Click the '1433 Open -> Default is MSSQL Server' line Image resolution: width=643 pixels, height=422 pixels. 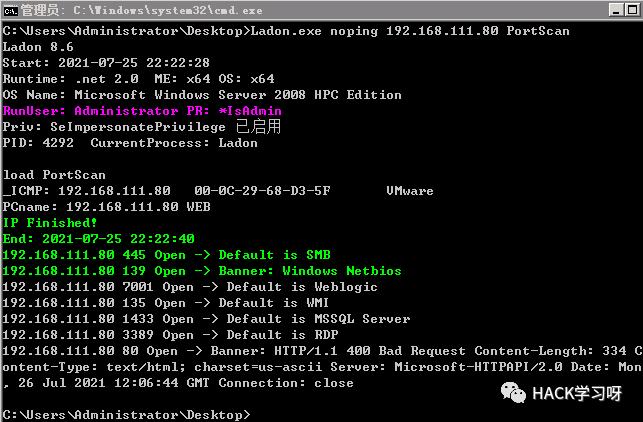click(206, 319)
